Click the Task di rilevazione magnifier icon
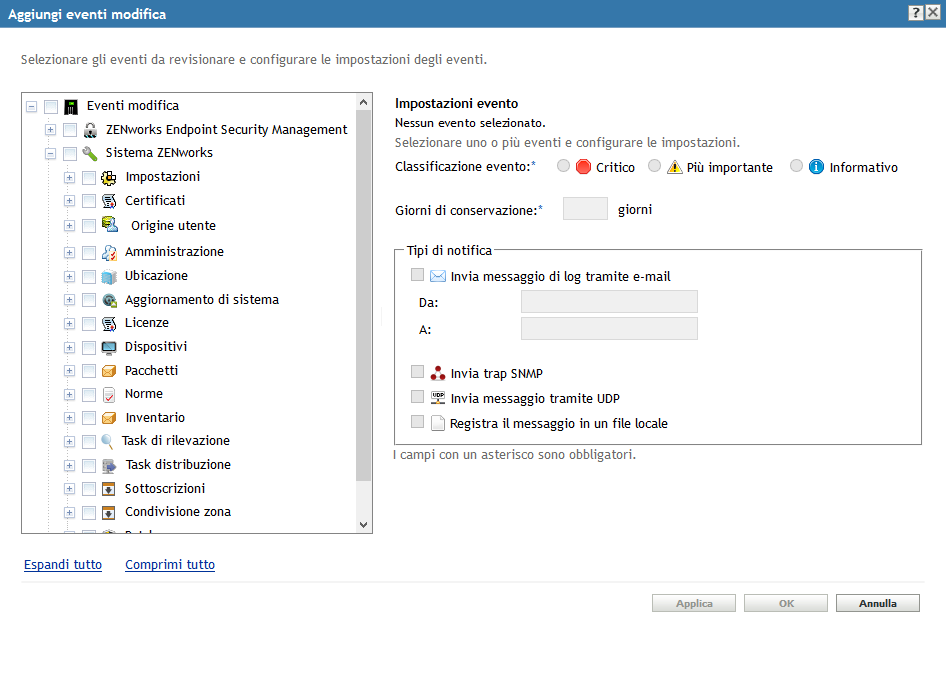The height and width of the screenshot is (677, 946). 108,441
